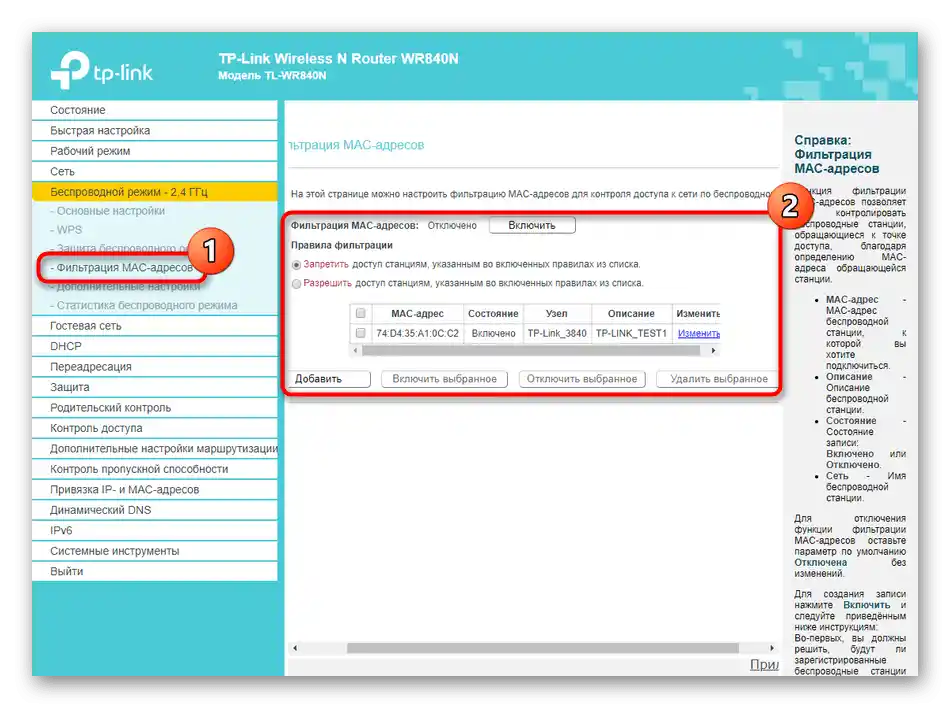
Task: Click the tp-link logo
Action: click(x=102, y=71)
